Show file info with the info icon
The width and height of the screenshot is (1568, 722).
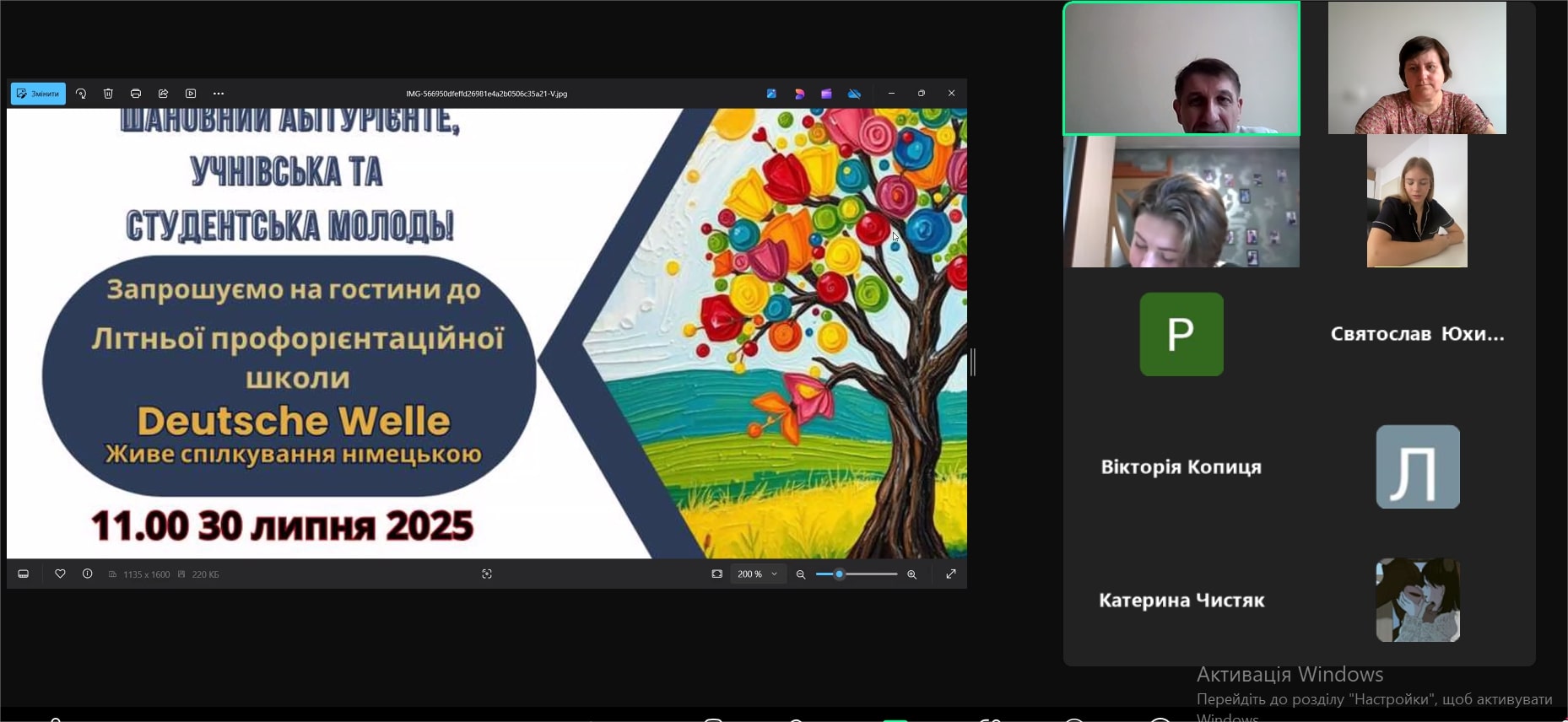pyautogui.click(x=88, y=574)
